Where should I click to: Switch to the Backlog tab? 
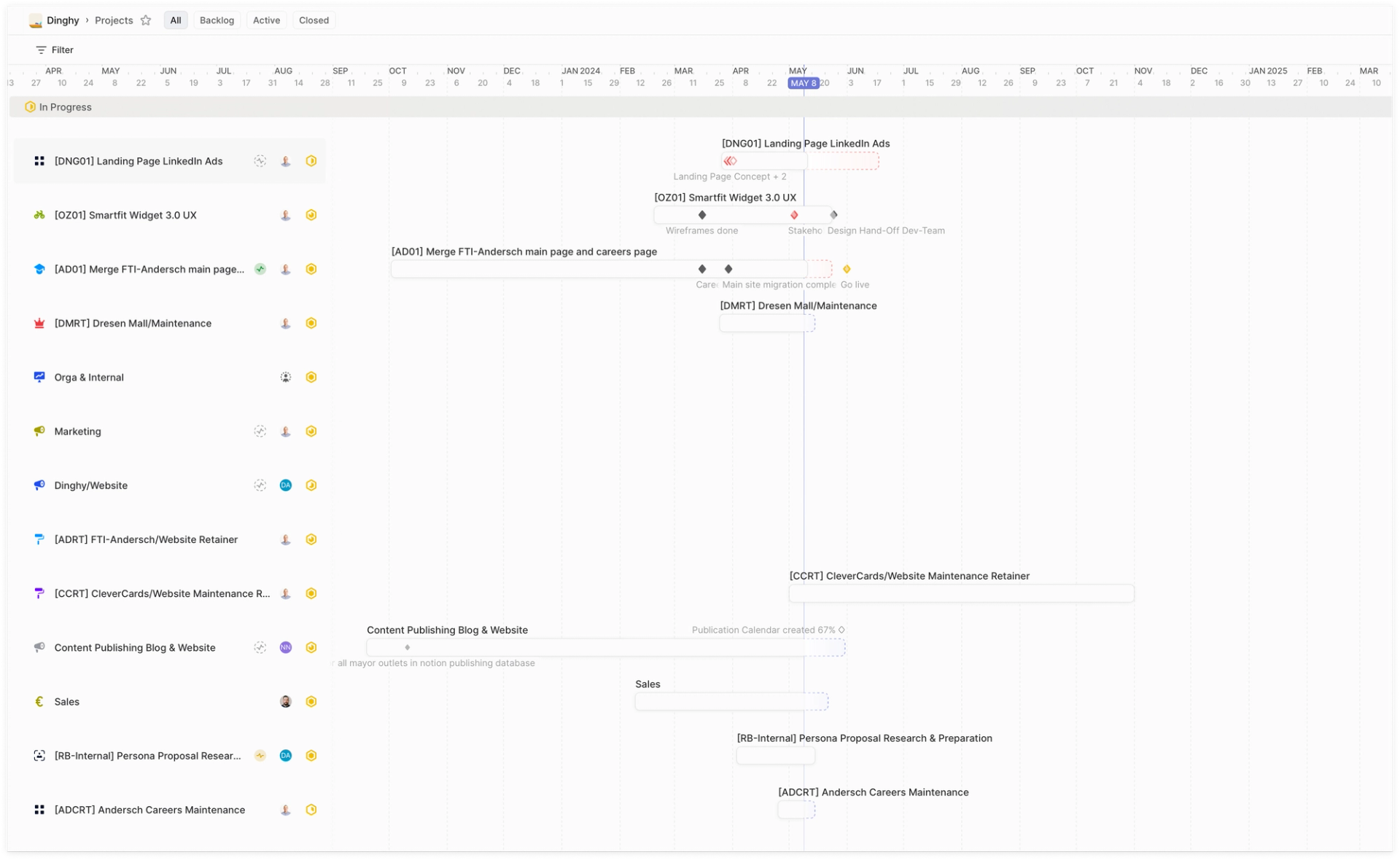[214, 20]
